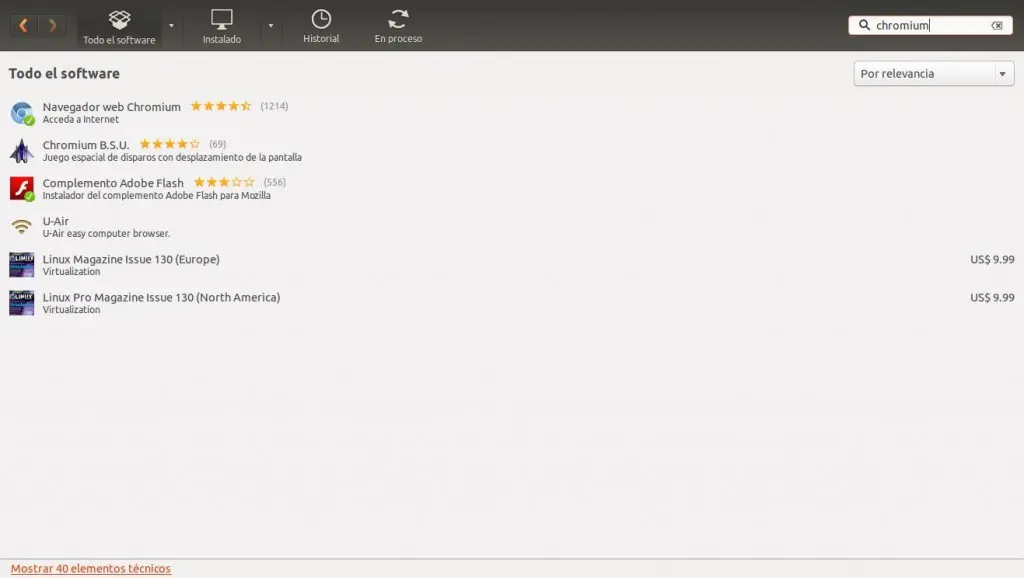Open the Por relevancia sort dropdown

(x=933, y=73)
